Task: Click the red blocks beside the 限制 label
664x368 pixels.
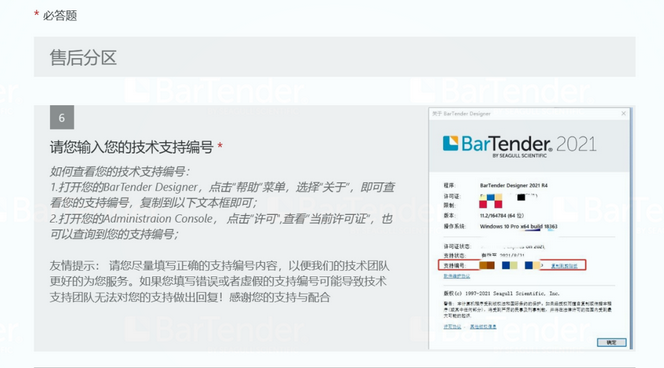Action: coord(490,205)
